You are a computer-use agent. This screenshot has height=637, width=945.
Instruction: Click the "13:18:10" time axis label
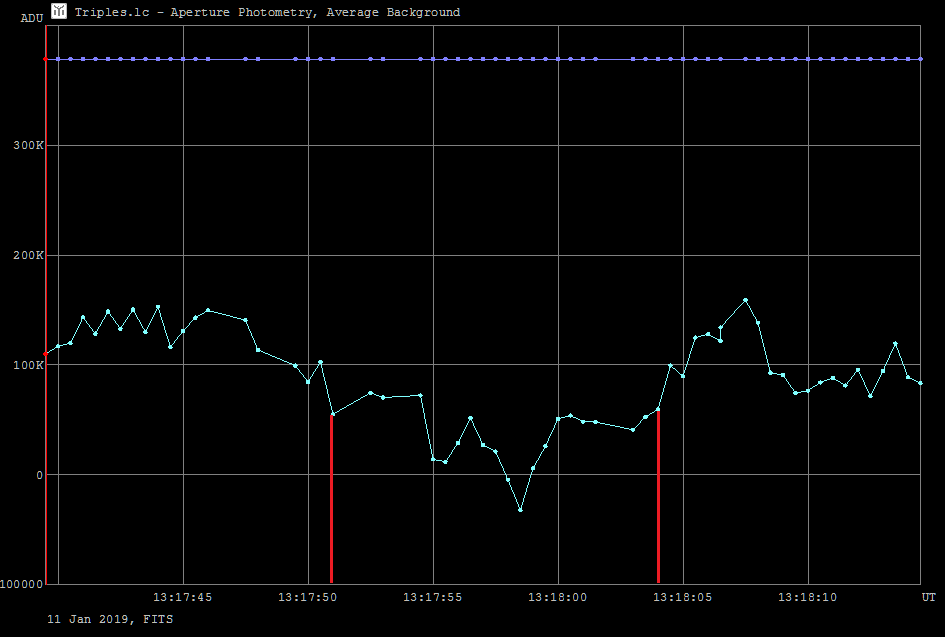[808, 597]
